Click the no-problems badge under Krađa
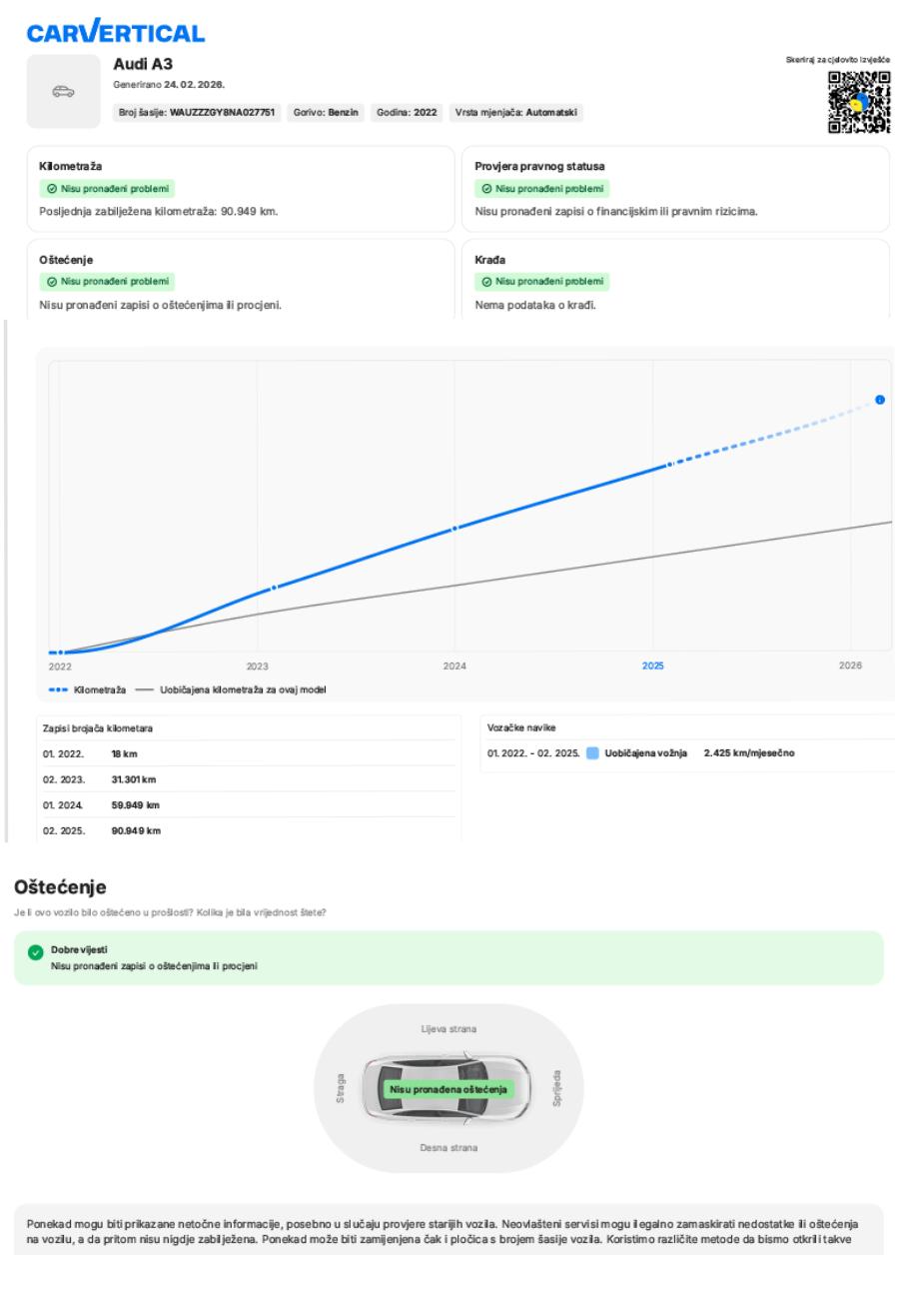 tap(541, 282)
